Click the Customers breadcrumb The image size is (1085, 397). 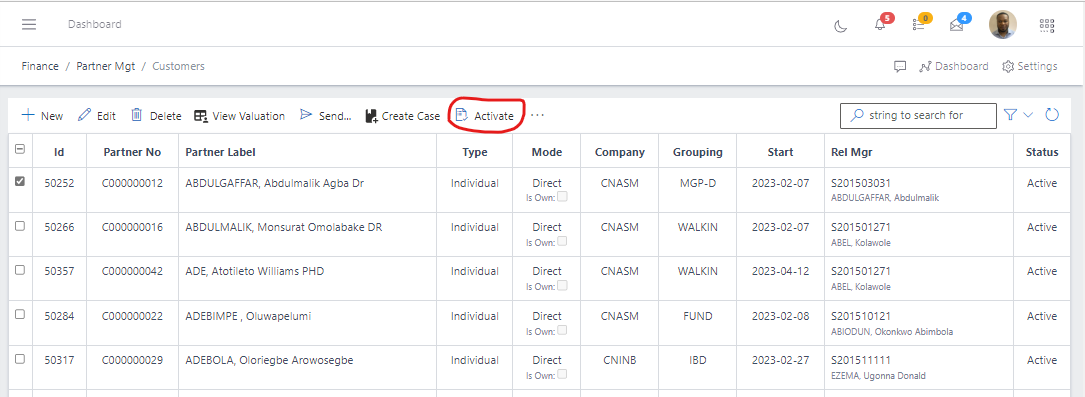click(179, 66)
